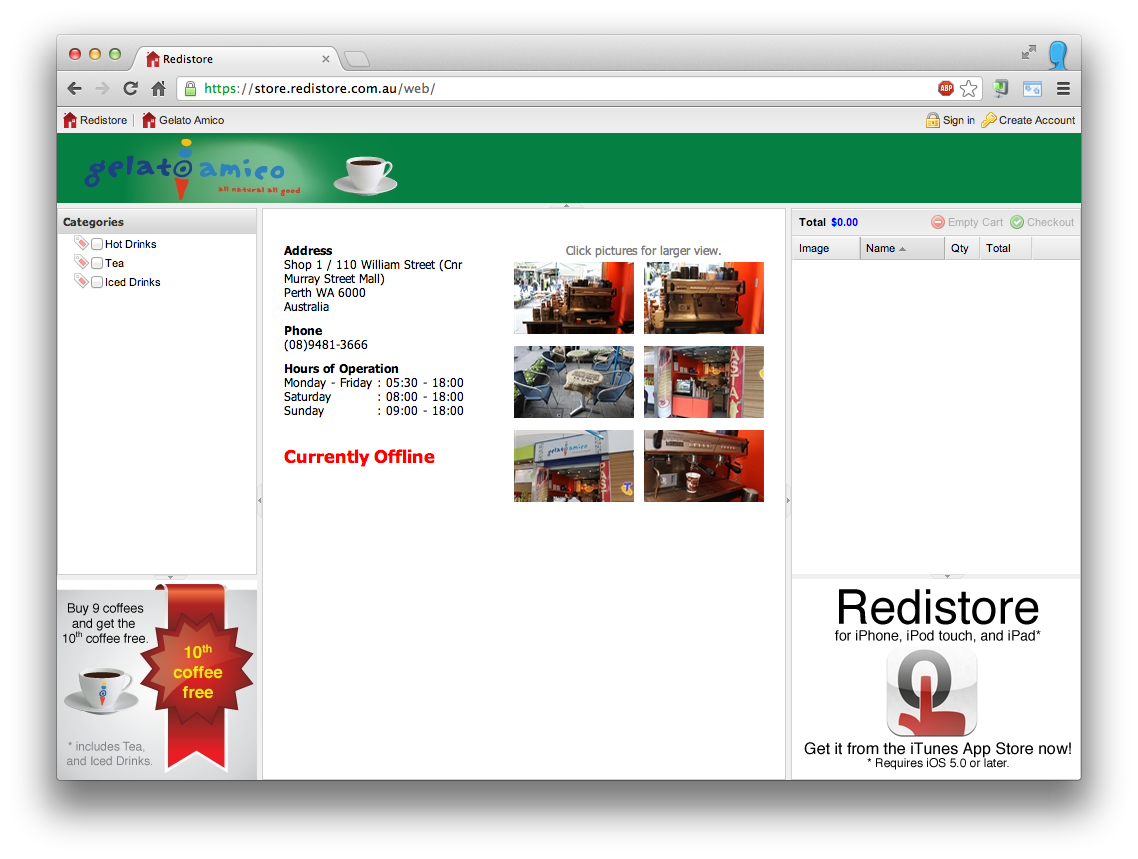Reload the page with the refresh icon
1138x859 pixels.
click(131, 89)
